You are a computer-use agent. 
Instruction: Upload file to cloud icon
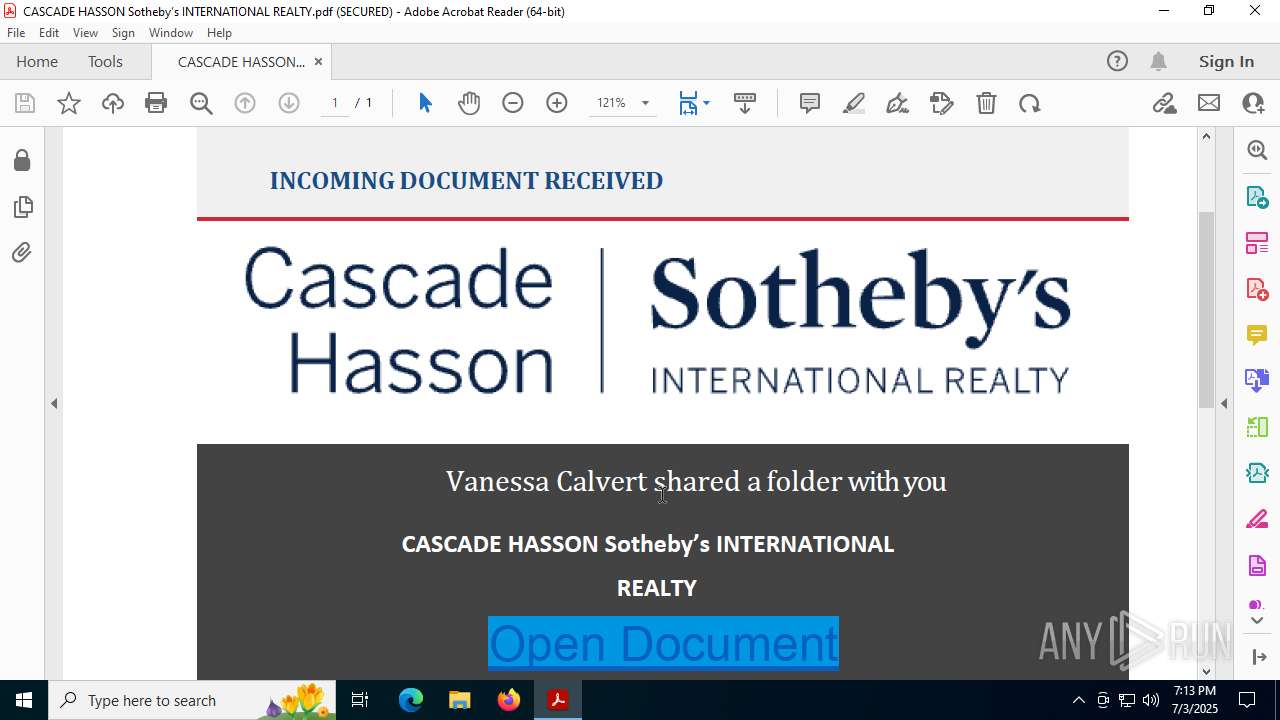coord(113,103)
